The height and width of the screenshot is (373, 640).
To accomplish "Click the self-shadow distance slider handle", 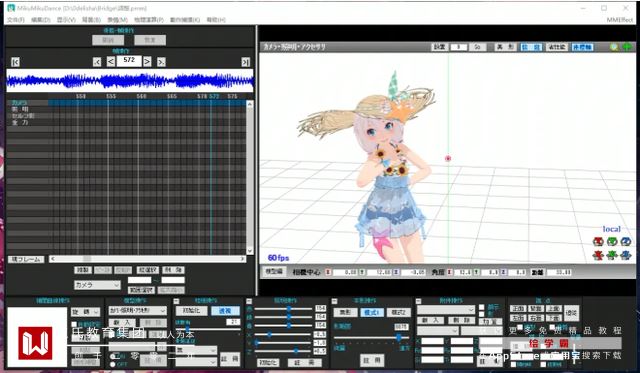I will 398,337.
